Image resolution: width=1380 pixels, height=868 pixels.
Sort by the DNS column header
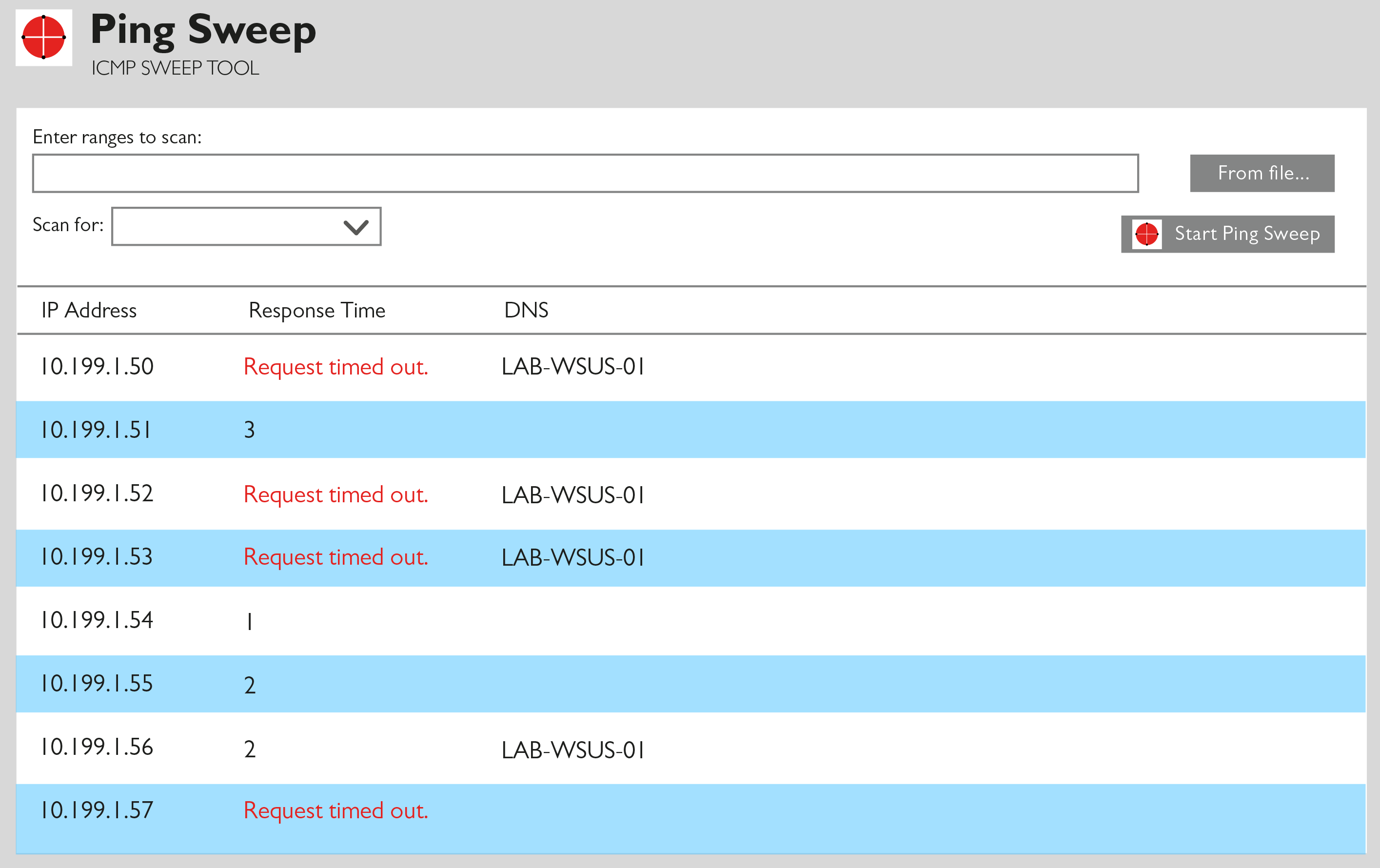click(x=526, y=310)
